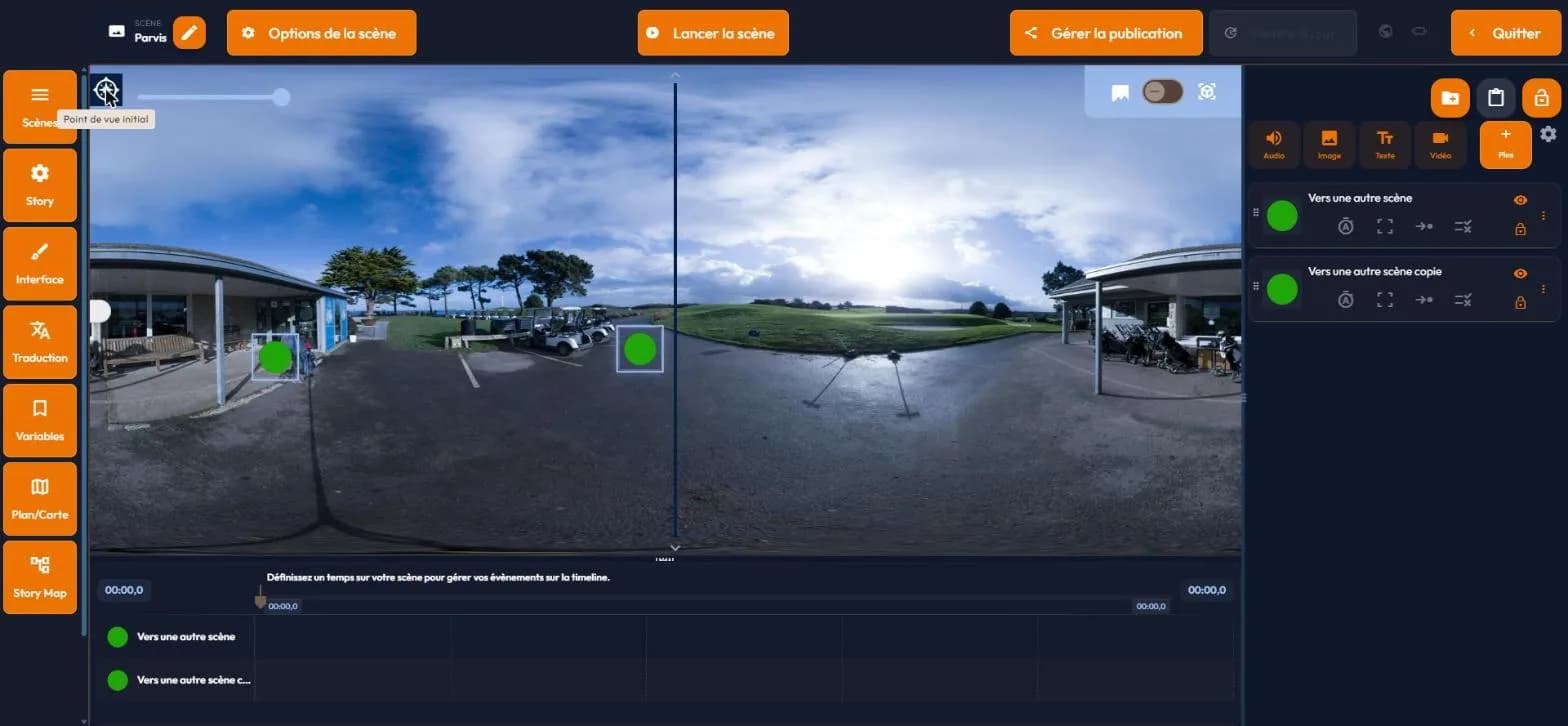1568x726 pixels.
Task: Click the Plus button for more elements
Action: coord(1506,145)
